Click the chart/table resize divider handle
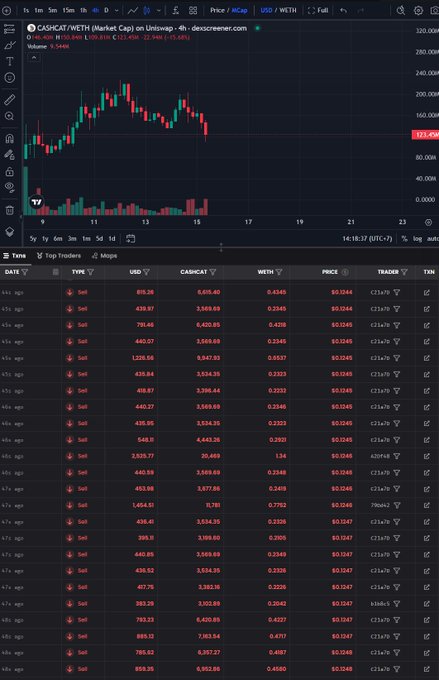Image resolution: width=439 pixels, height=680 pixels. click(221, 247)
